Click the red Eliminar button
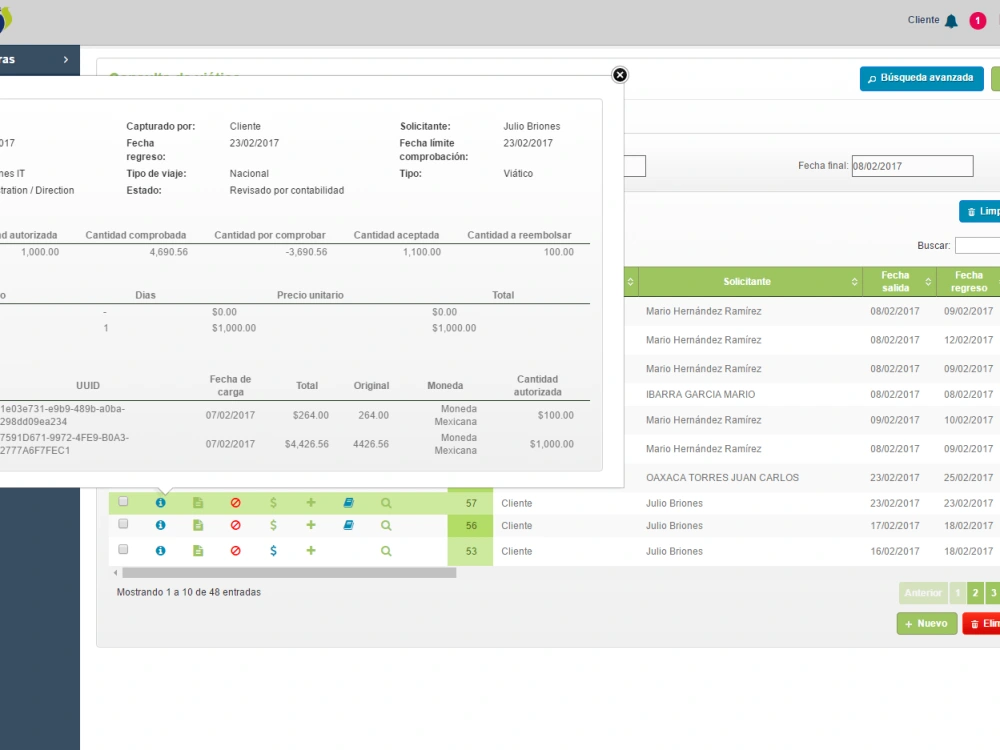This screenshot has width=1000, height=750. tap(982, 623)
